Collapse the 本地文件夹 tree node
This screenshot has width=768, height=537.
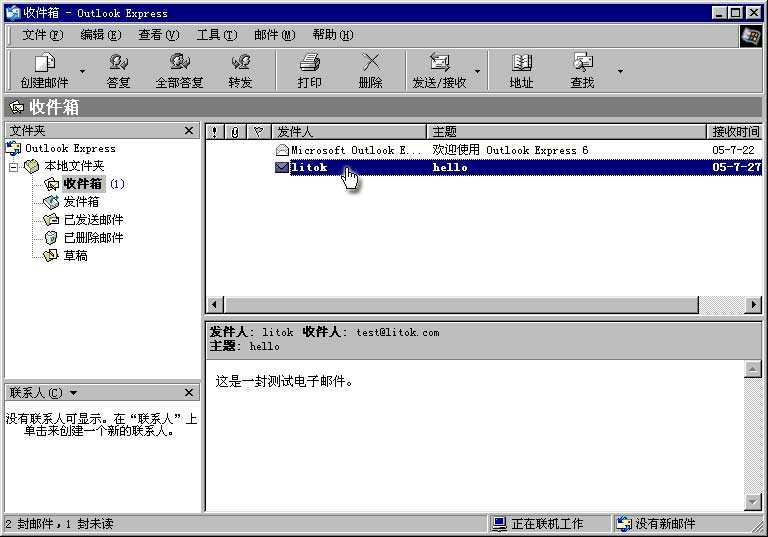click(14, 167)
